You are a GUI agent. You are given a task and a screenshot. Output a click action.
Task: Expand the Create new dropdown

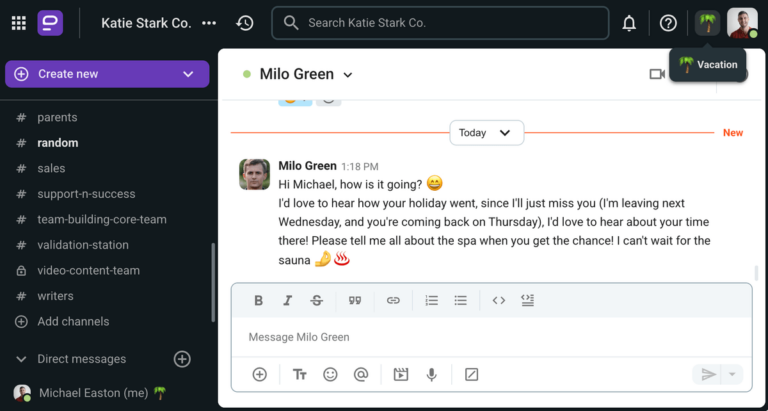[x=188, y=74]
